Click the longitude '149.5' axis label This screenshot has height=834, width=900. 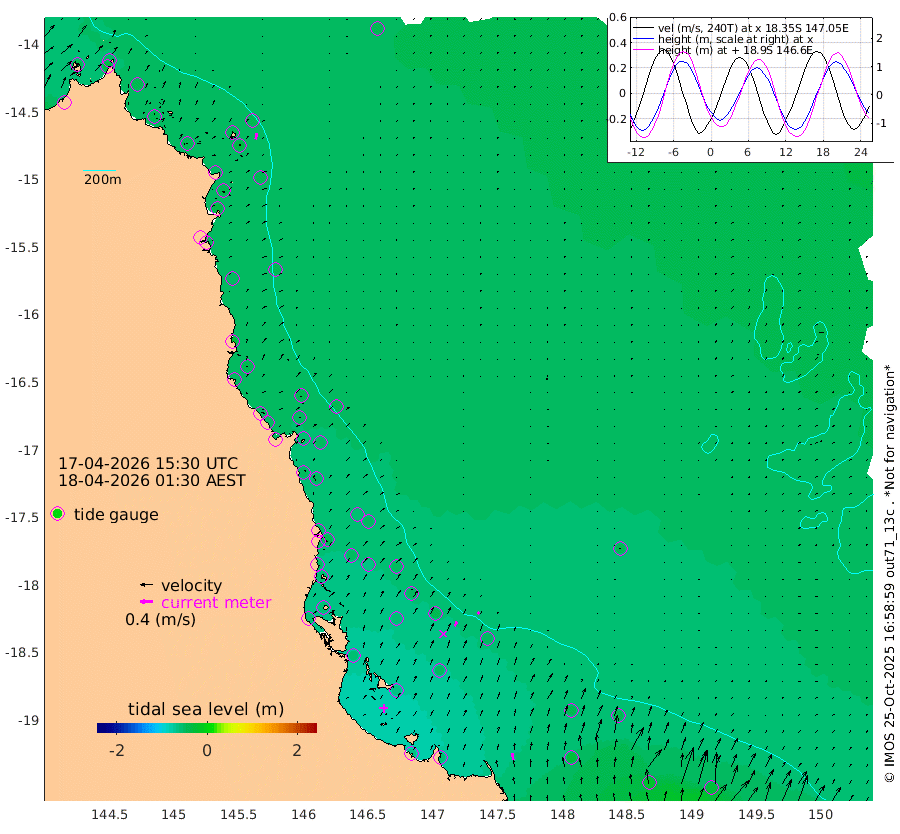(x=757, y=814)
